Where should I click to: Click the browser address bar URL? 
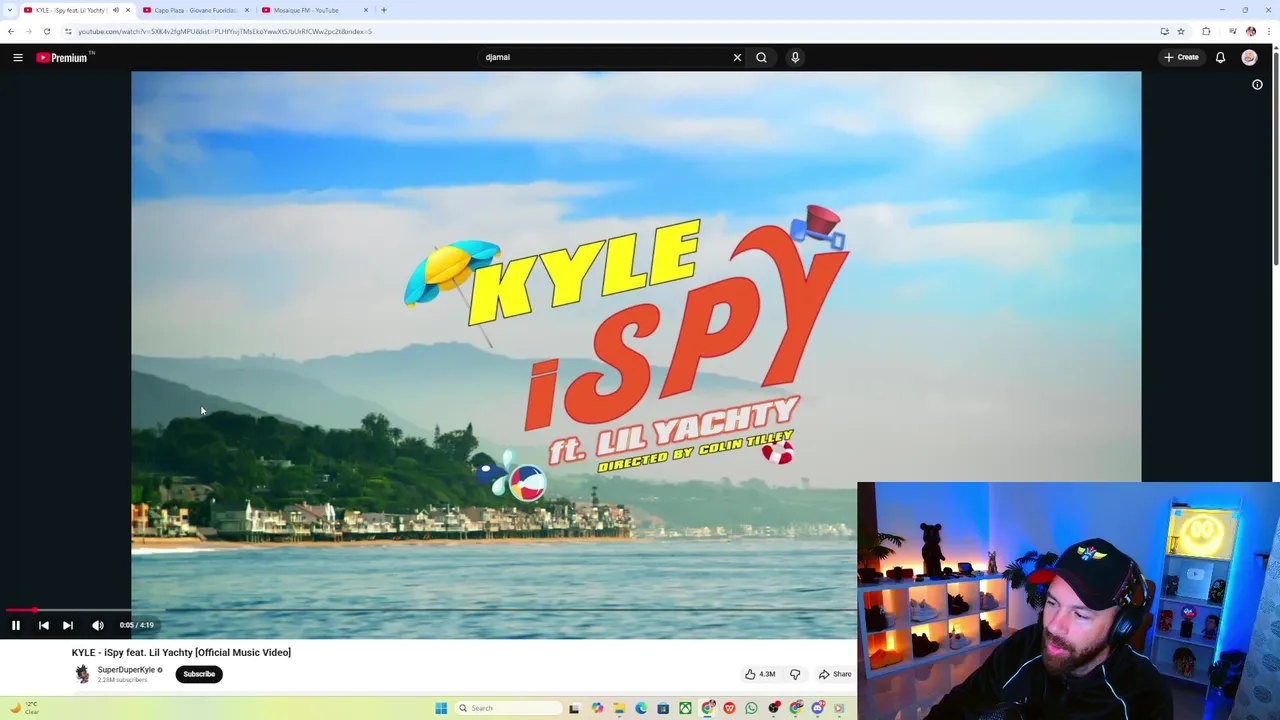[x=225, y=31]
